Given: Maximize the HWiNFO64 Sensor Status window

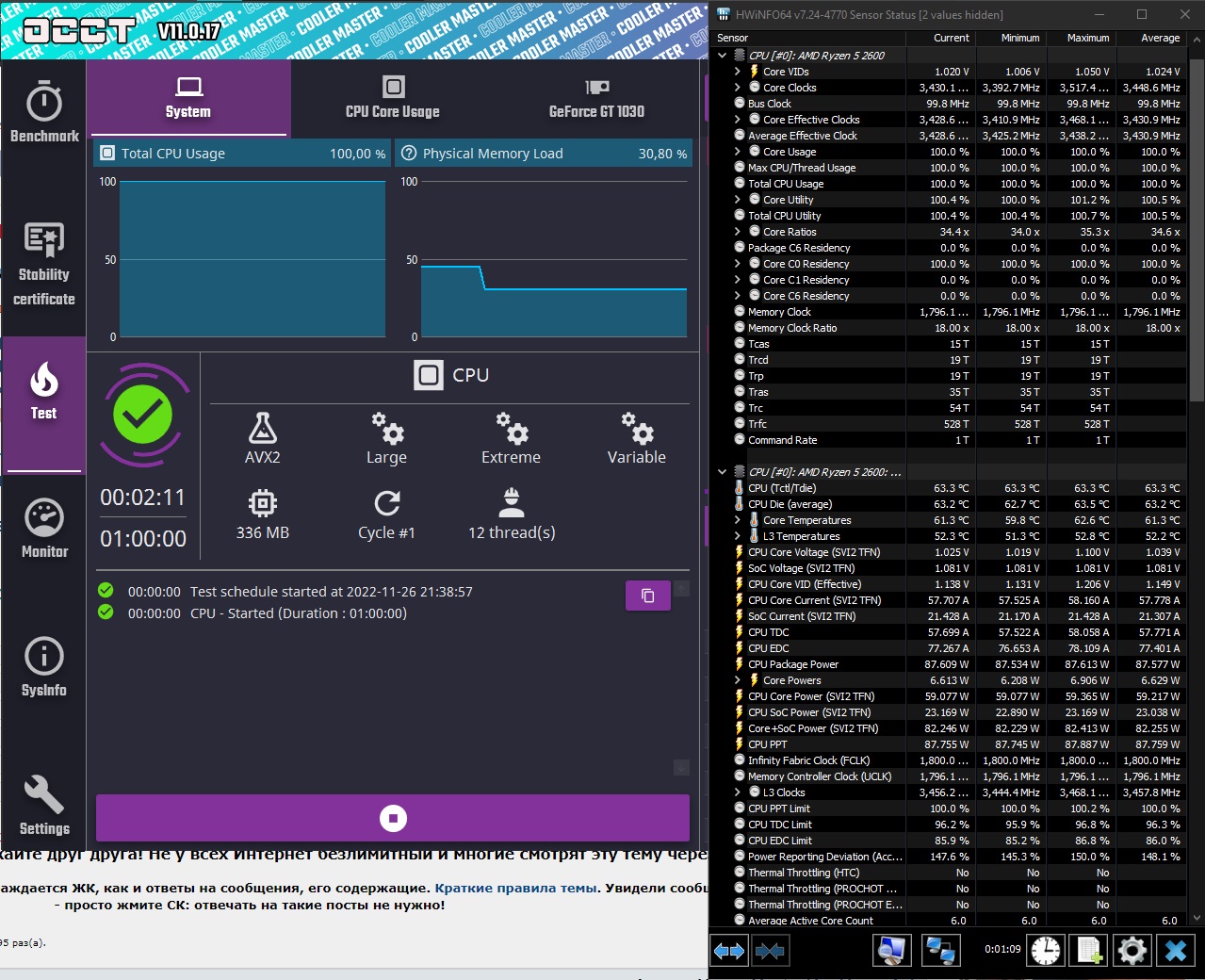Looking at the screenshot, I should 1142,14.
